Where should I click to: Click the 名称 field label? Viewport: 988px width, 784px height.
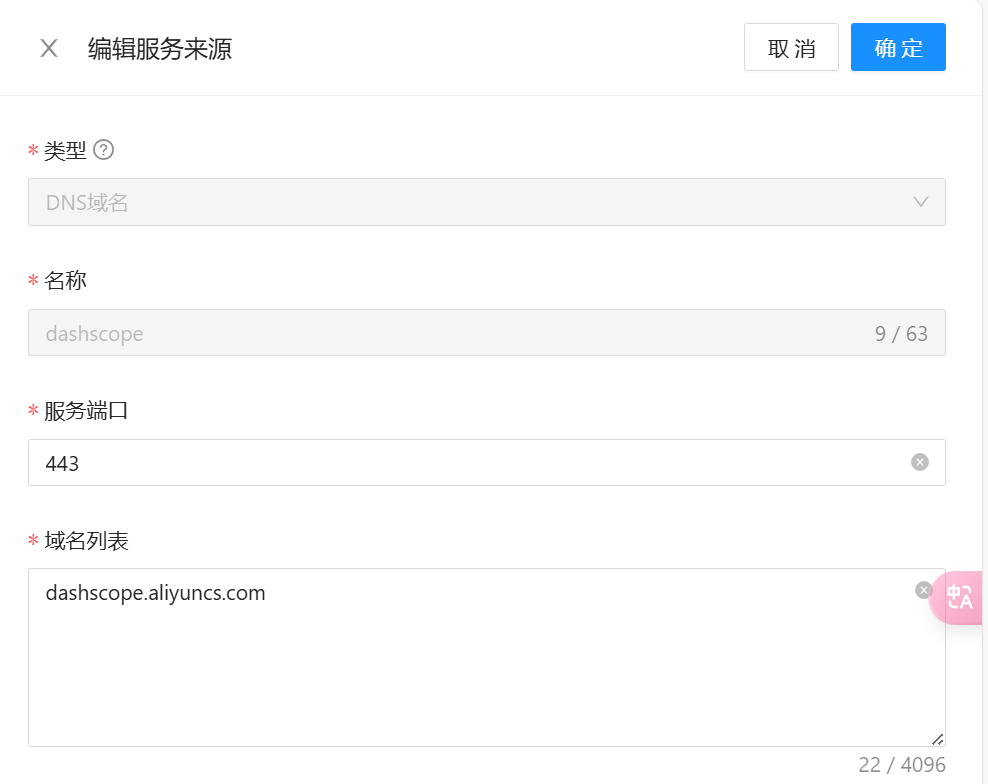click(65, 280)
